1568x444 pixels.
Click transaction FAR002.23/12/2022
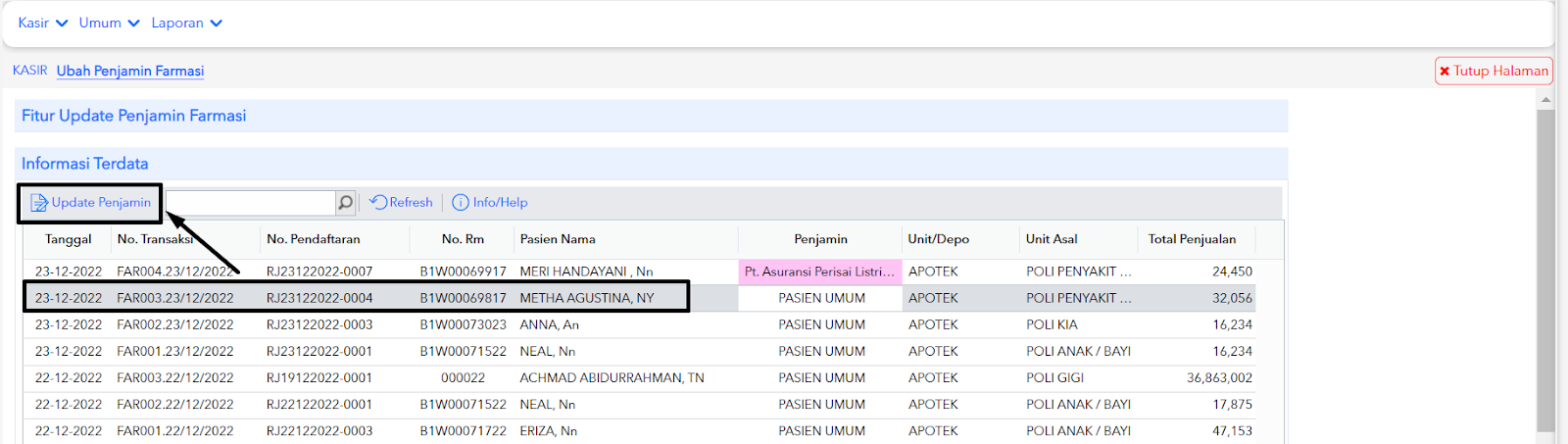(175, 324)
